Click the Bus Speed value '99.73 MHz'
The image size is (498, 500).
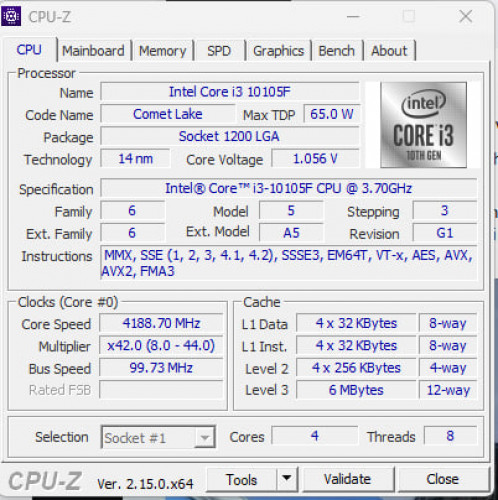[161, 368]
